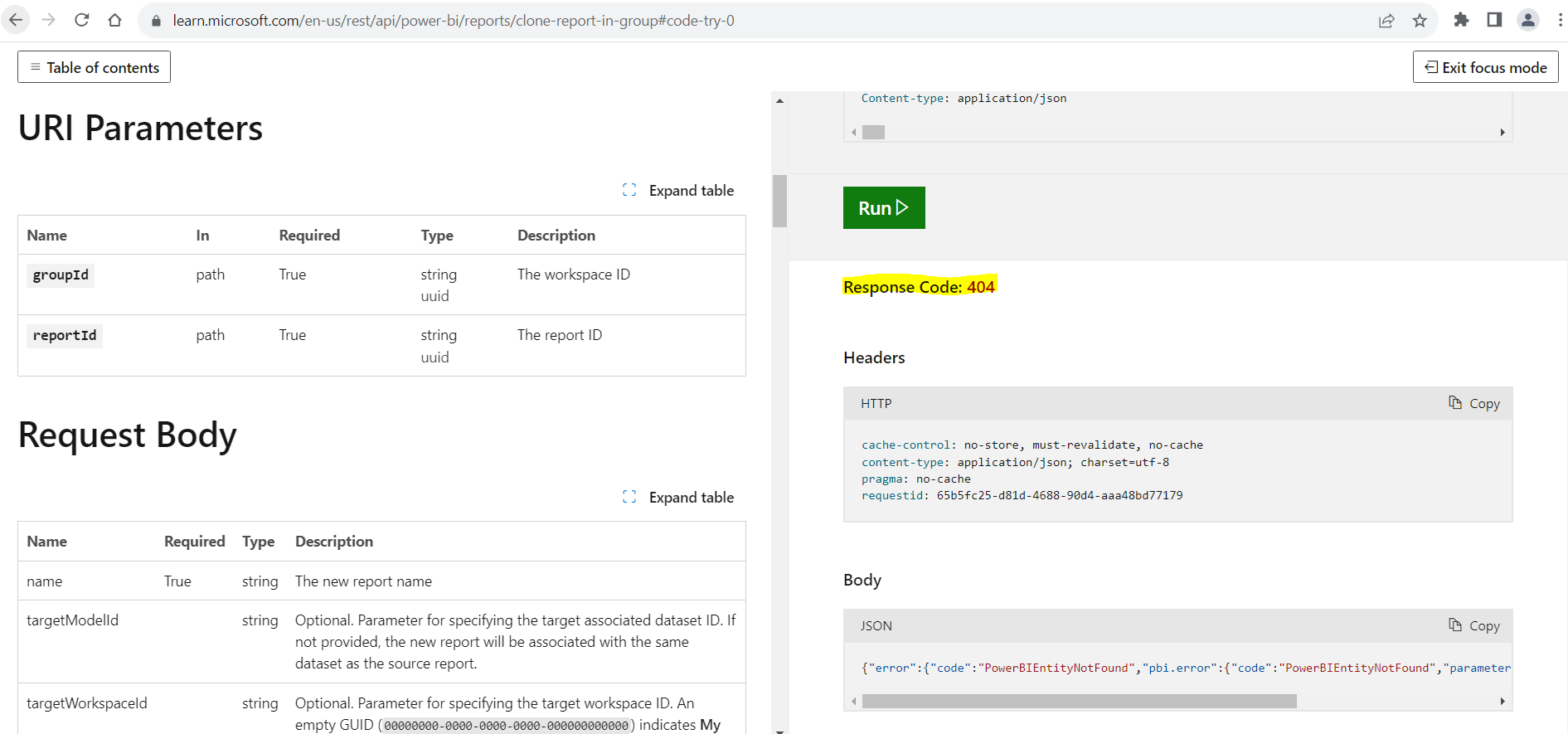Click the requestid header value
This screenshot has width=1568, height=734.
(x=1060, y=495)
